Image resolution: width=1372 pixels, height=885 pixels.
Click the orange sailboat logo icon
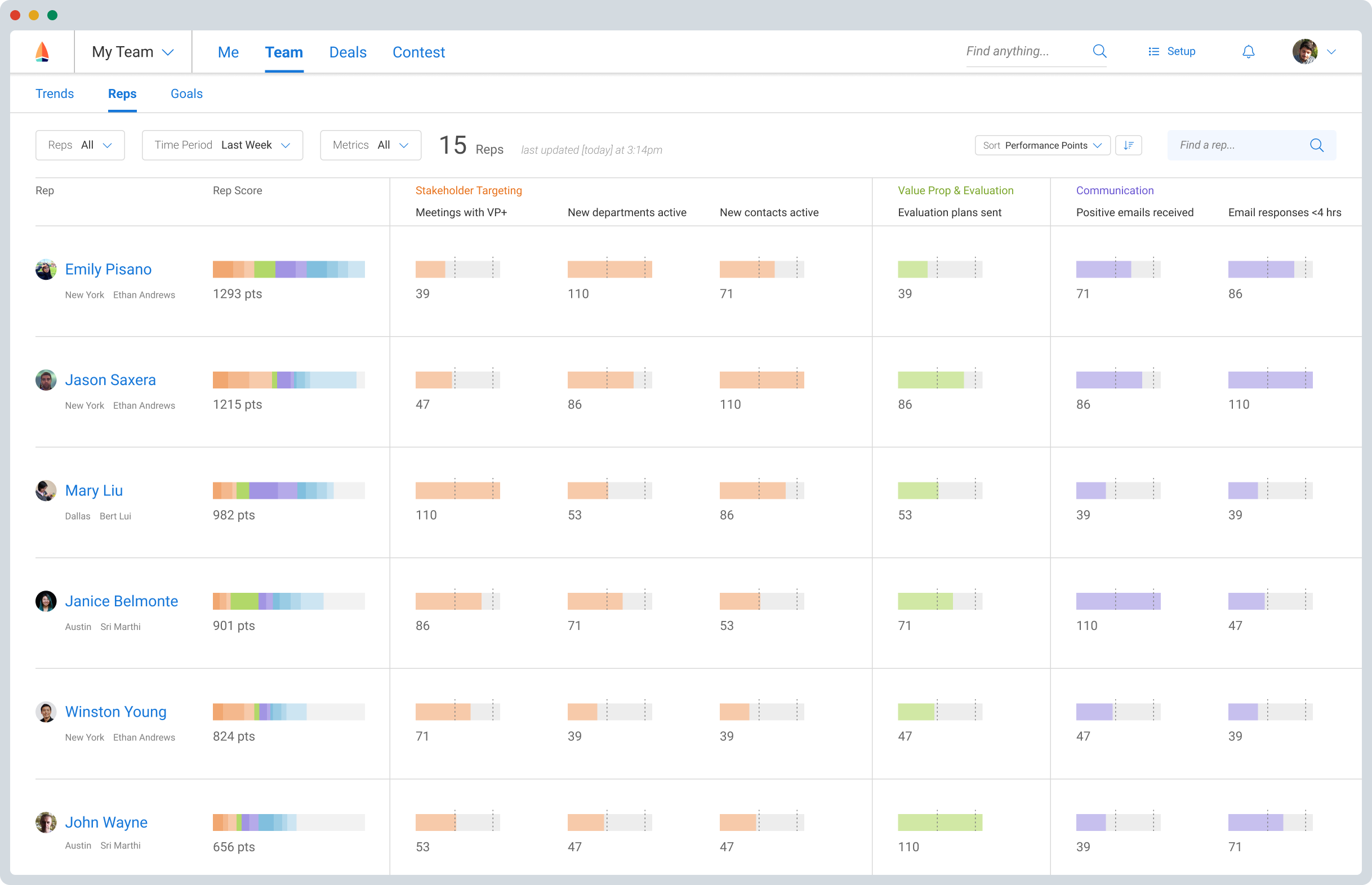pyautogui.click(x=42, y=52)
